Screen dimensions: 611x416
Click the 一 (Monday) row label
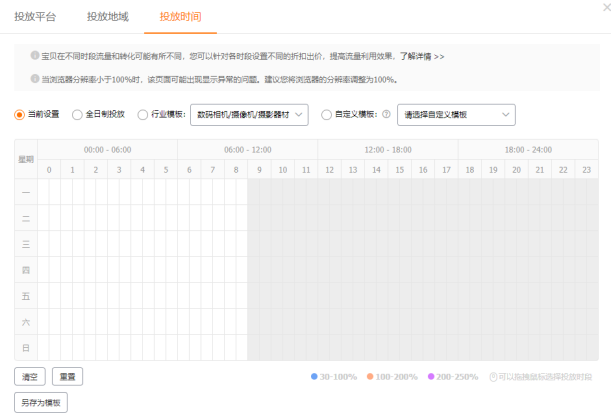pyautogui.click(x=26, y=192)
